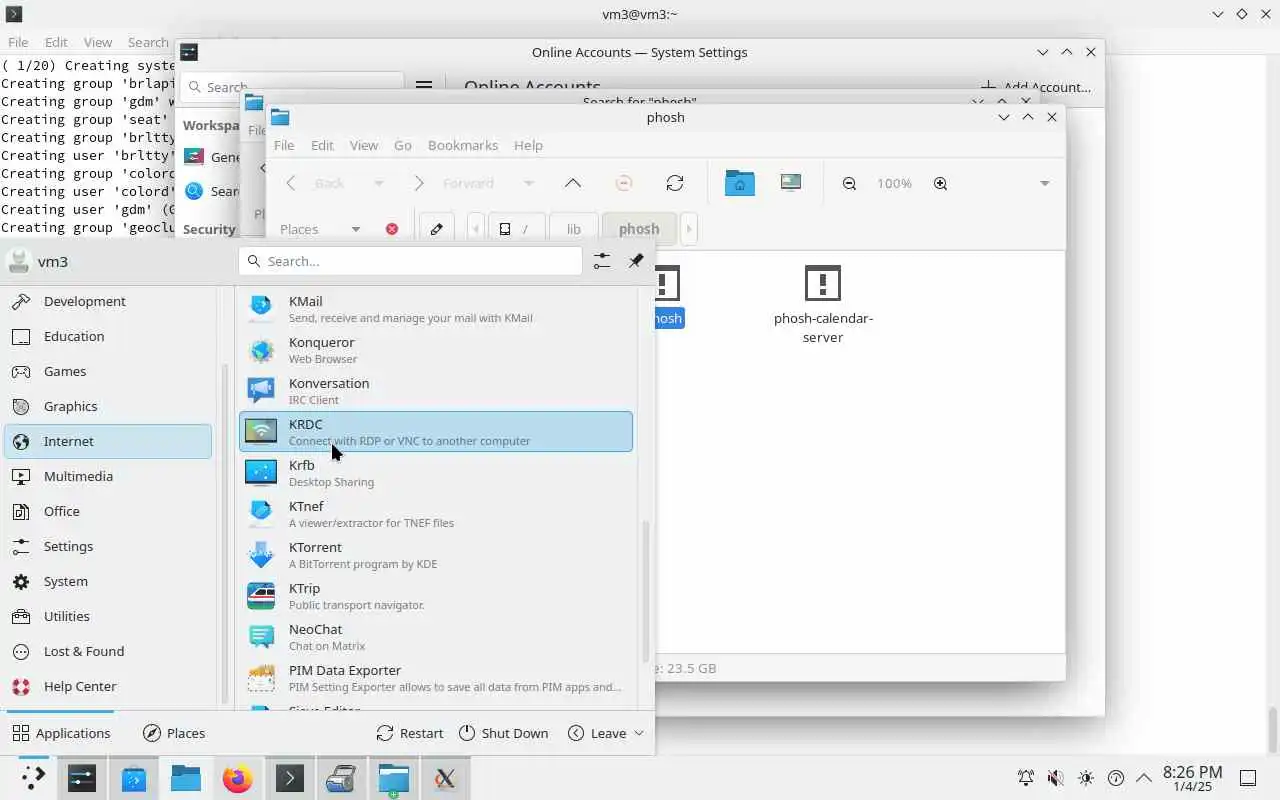Adjust brightness from system tray icon
This screenshot has width=1280, height=800.
coord(1086,778)
